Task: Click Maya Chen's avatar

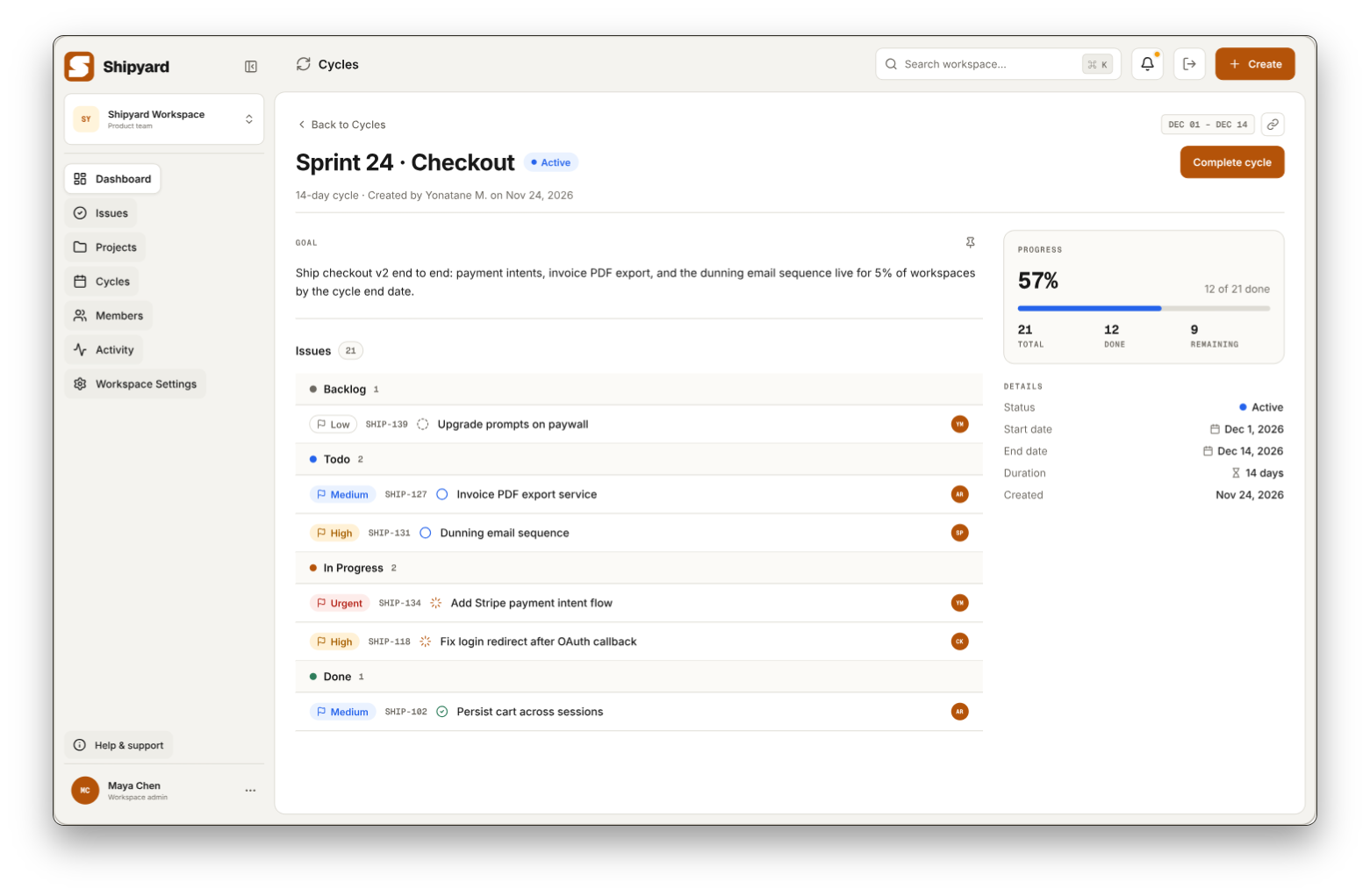Action: (85, 791)
